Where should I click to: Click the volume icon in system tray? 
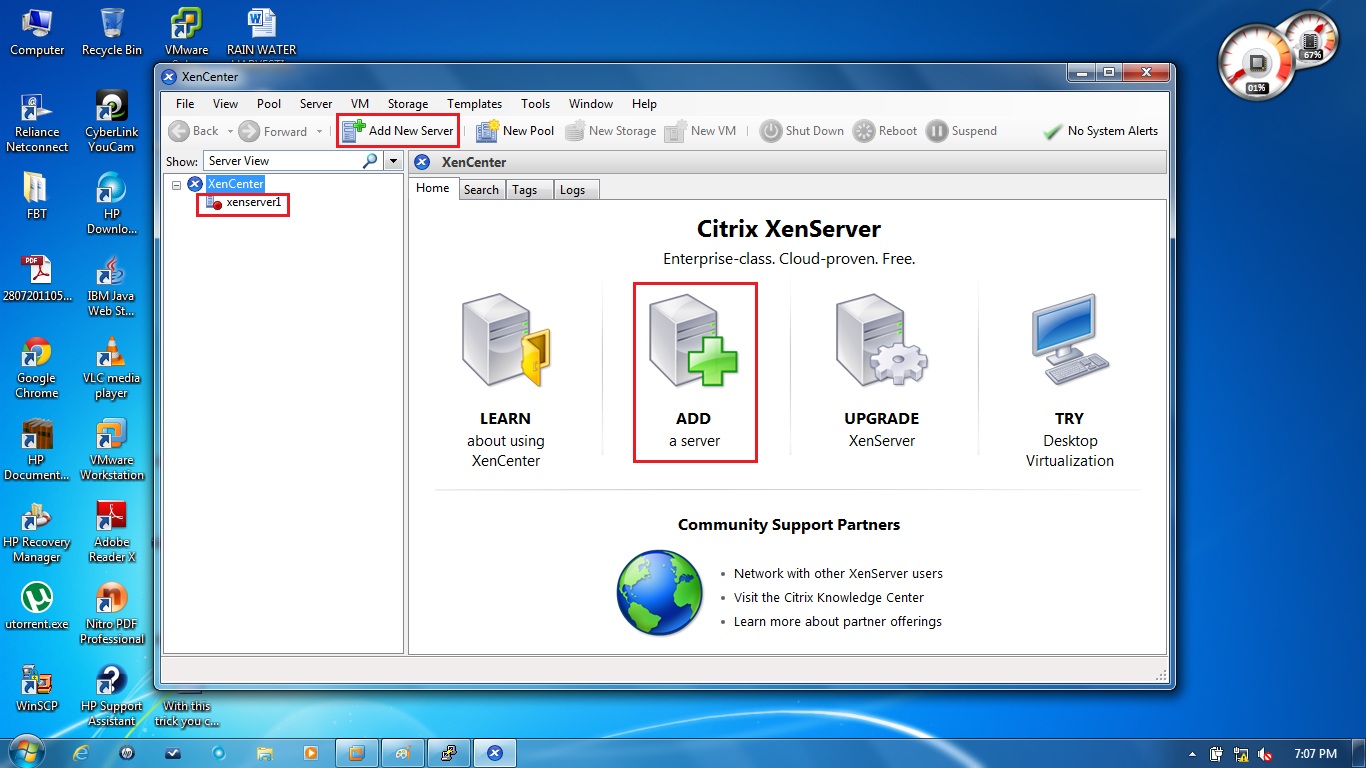(x=1266, y=754)
